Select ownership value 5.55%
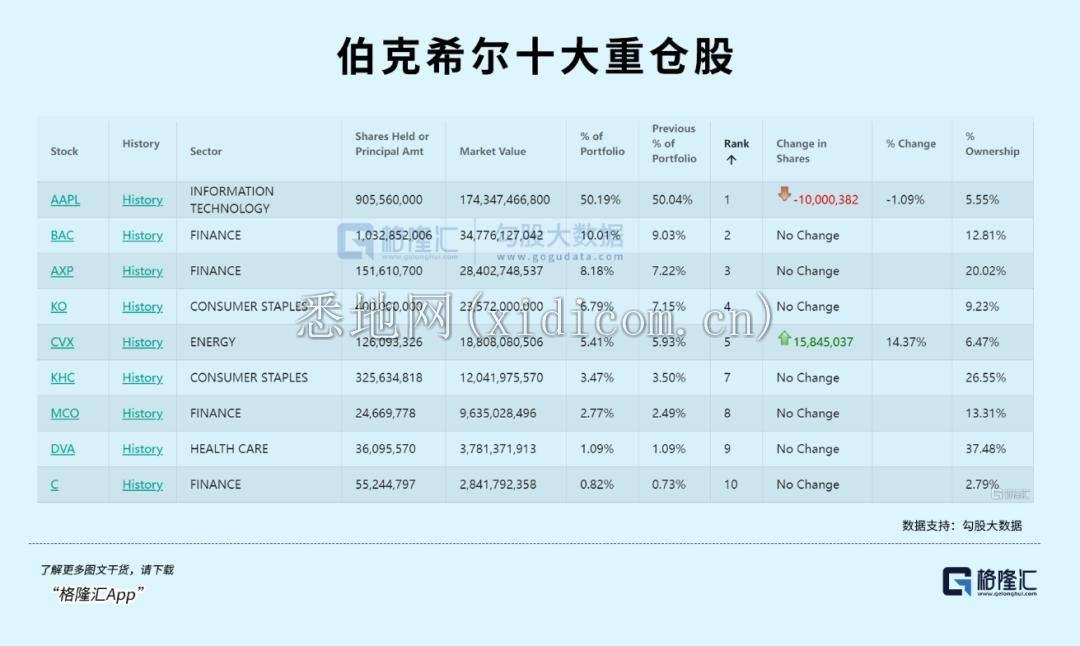The width and height of the screenshot is (1080, 646). (982, 200)
